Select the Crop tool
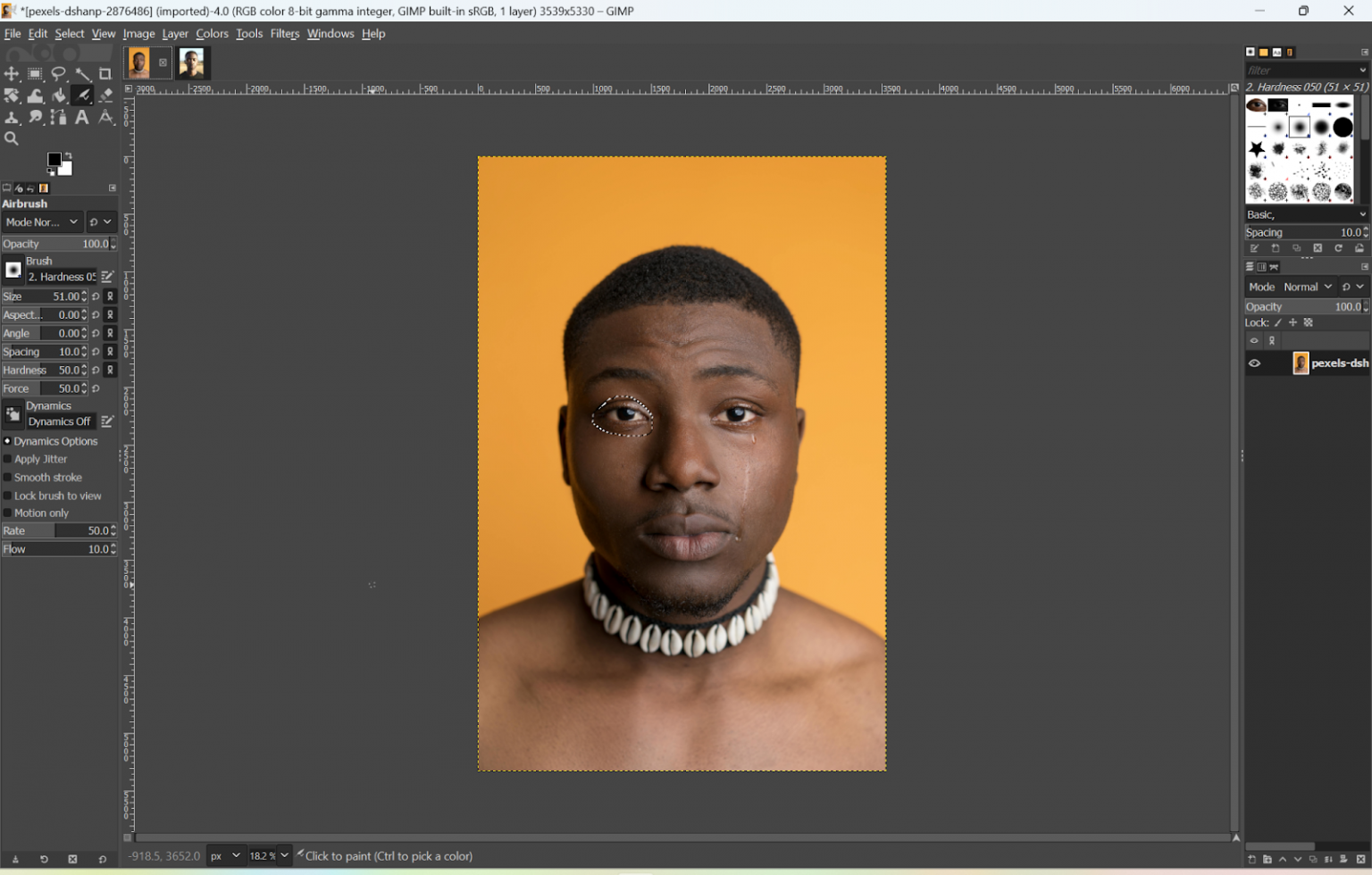This screenshot has height=875, width=1372. point(106,74)
